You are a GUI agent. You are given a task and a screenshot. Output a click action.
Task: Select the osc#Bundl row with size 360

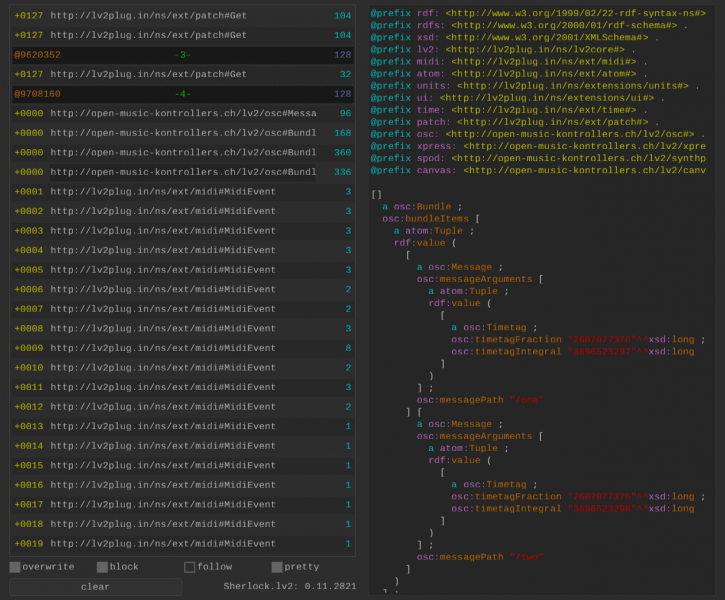click(x=182, y=153)
